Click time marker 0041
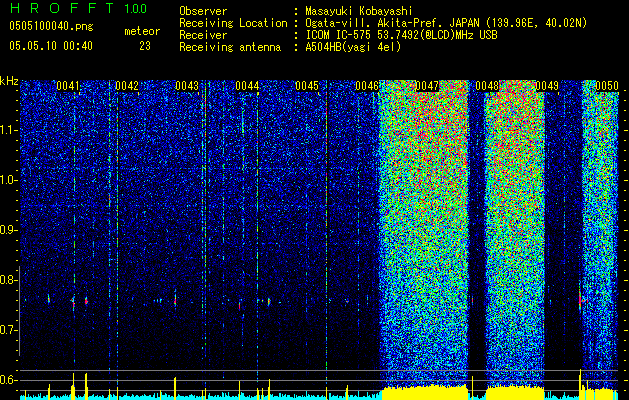This screenshot has height=400, width=629. coord(67,86)
